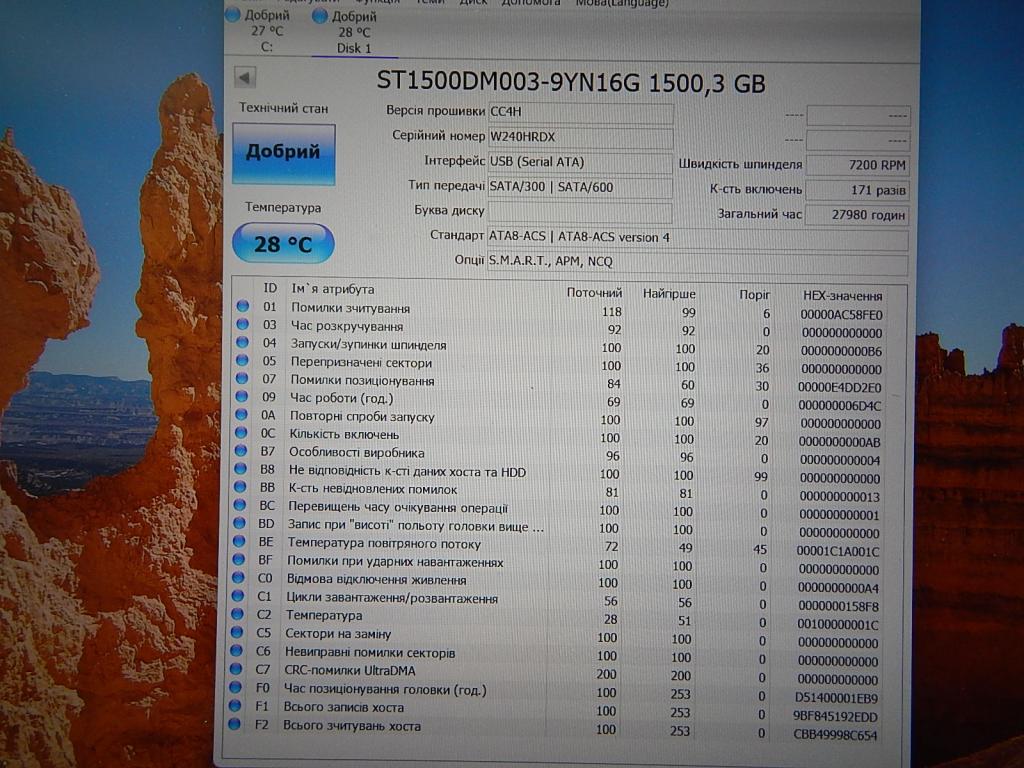Click hex value 9BF845192EDD
The height and width of the screenshot is (768, 1024).
pyautogui.click(x=835, y=716)
